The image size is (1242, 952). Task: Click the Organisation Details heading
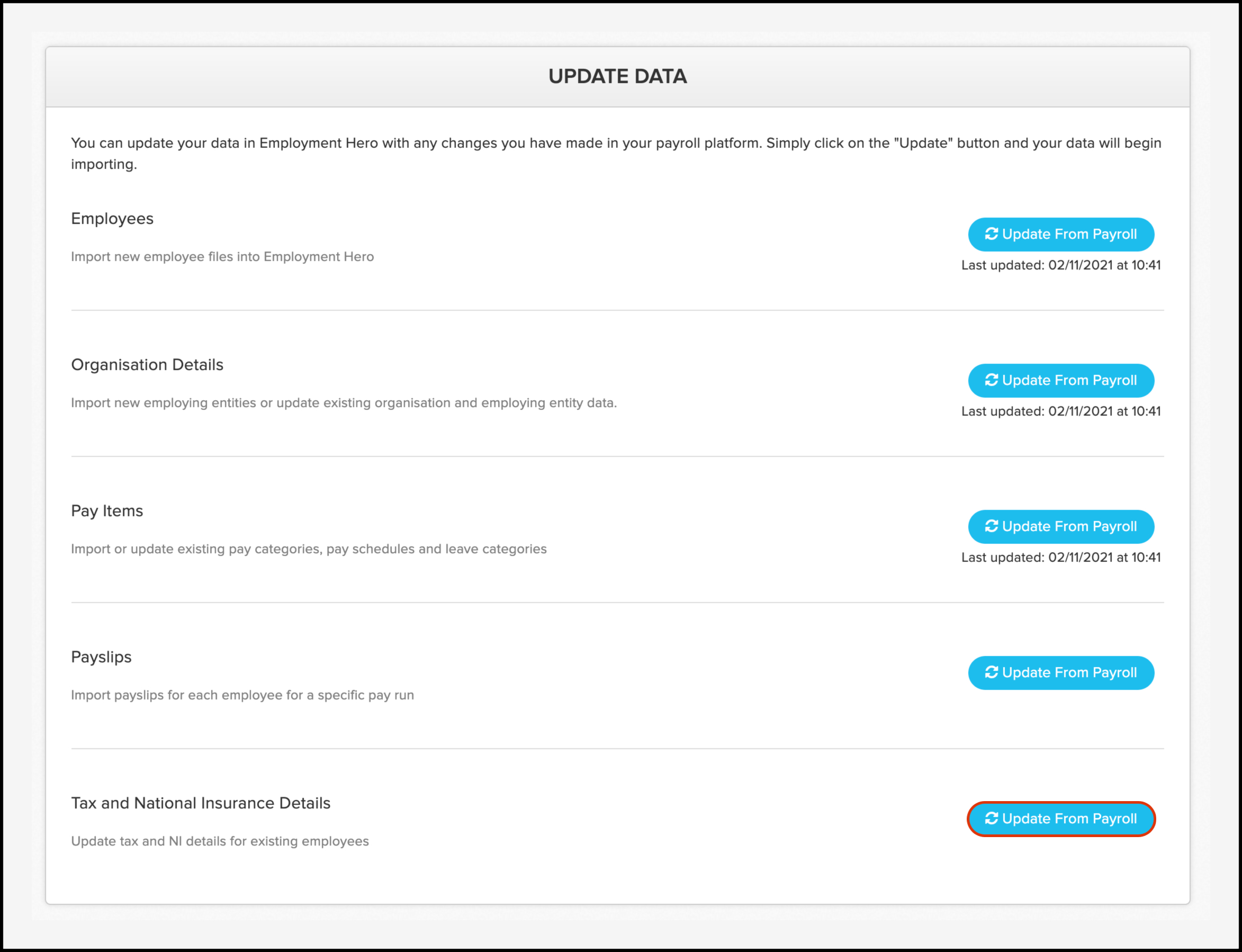[x=147, y=365]
